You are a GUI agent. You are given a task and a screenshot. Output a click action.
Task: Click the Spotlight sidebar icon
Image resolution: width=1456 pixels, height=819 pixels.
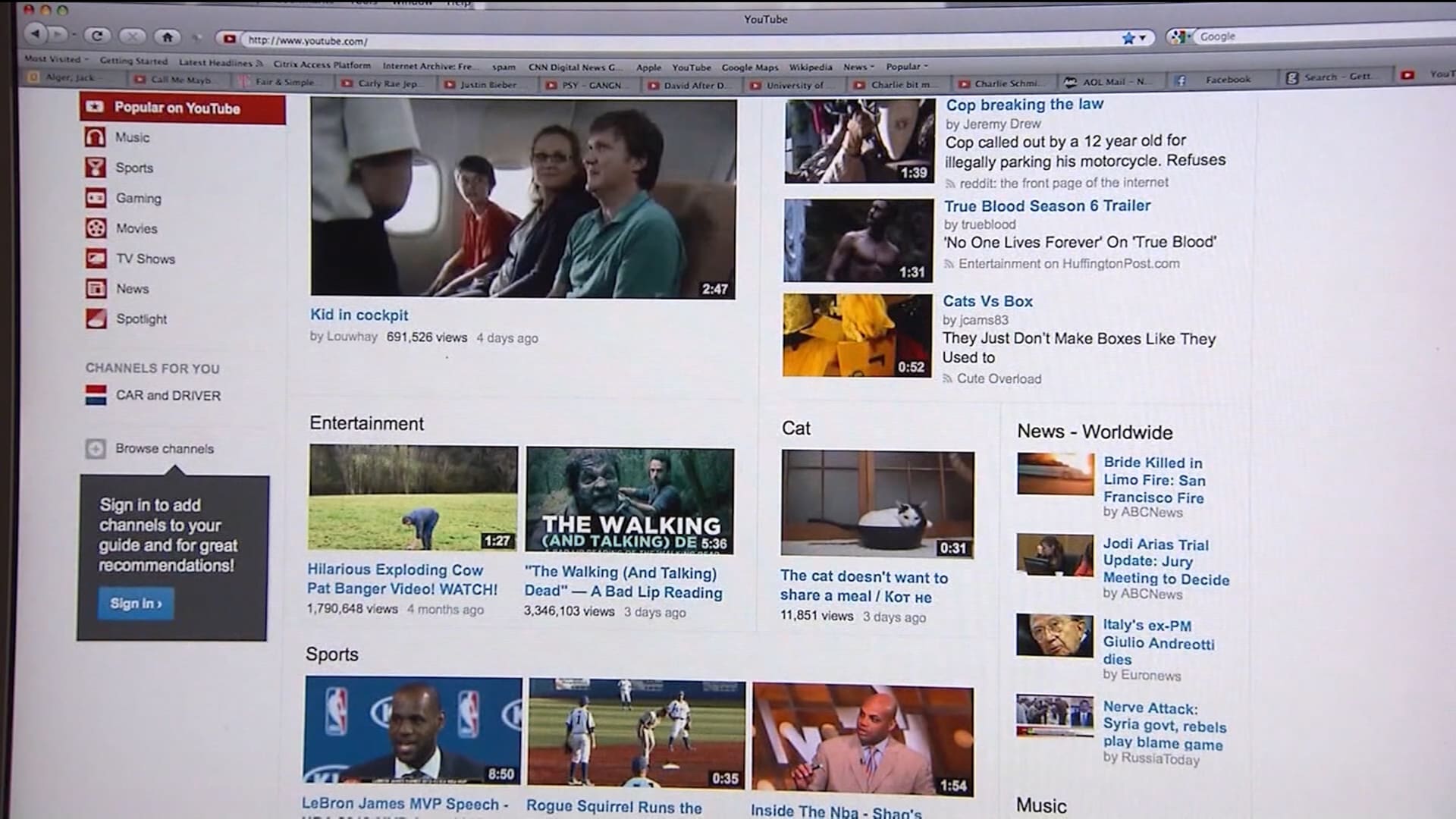96,318
